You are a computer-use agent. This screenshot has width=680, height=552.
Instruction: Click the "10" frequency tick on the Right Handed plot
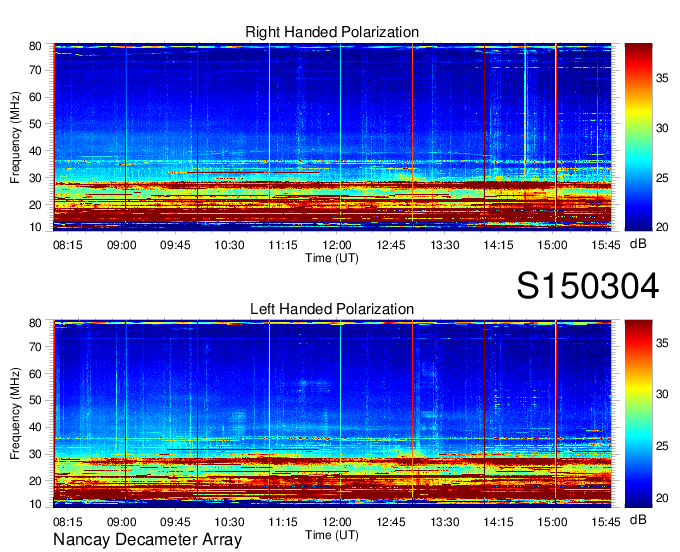[35, 227]
